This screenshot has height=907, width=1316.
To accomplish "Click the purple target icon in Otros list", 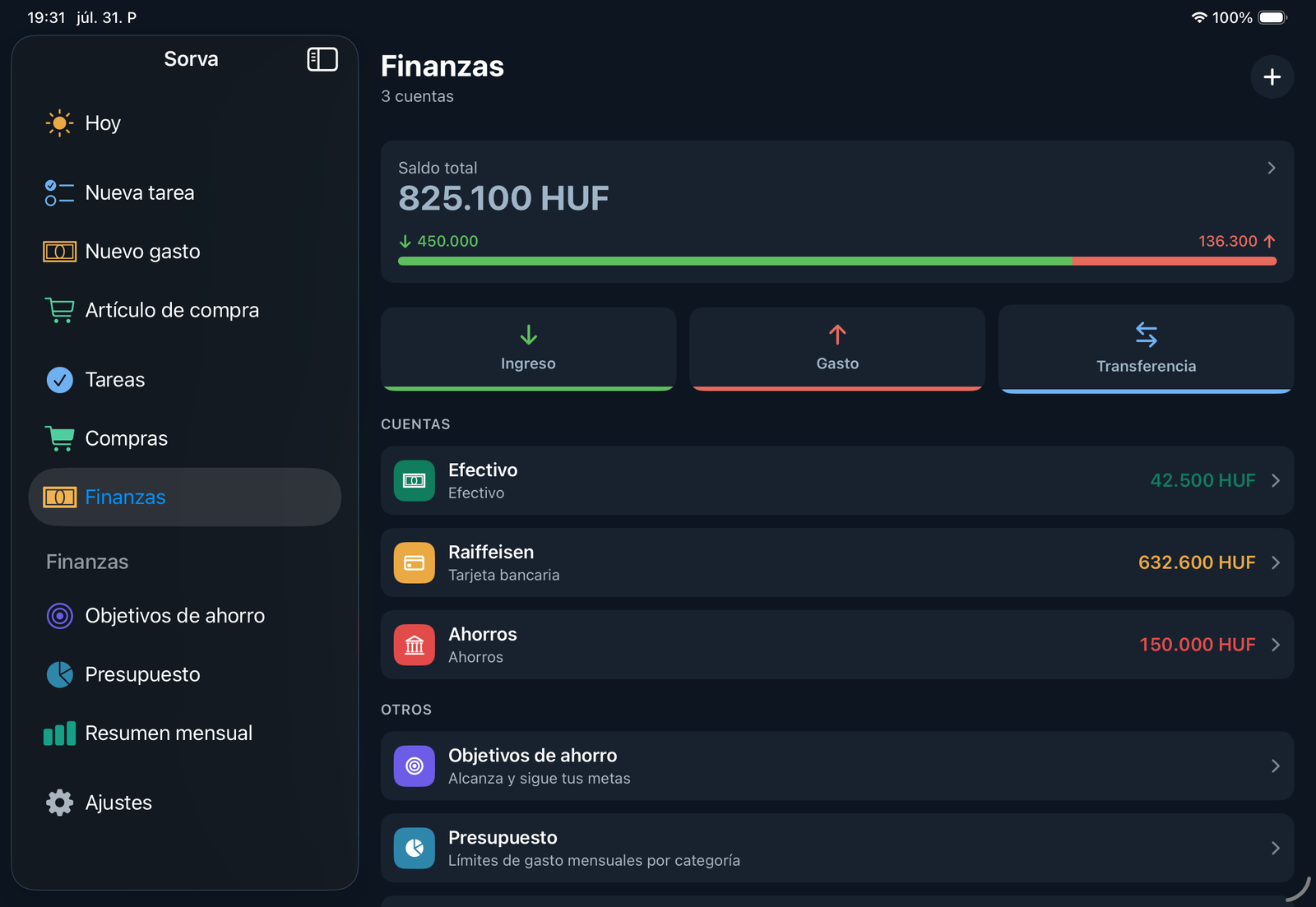I will pos(415,766).
